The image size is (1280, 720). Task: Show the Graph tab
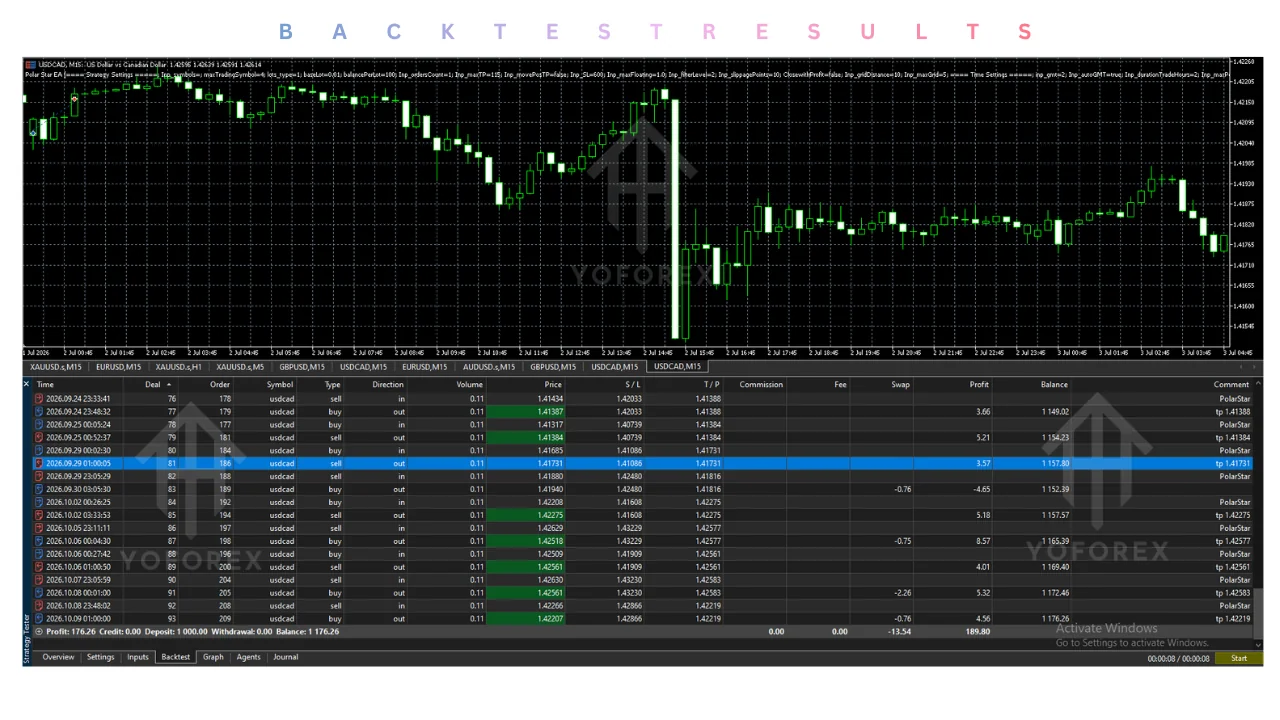pyautogui.click(x=213, y=658)
